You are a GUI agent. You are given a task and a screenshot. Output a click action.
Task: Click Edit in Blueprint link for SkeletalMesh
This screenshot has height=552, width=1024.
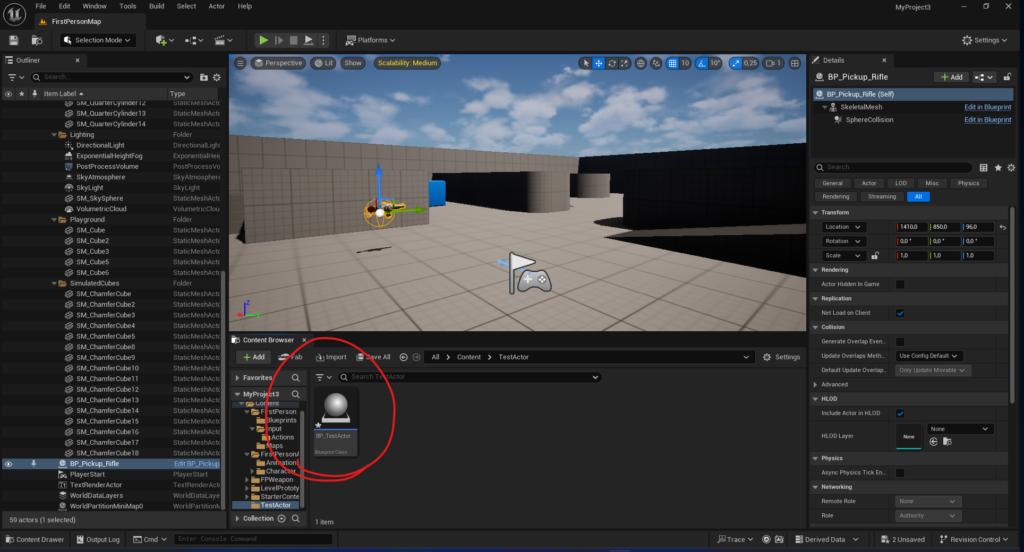tap(987, 107)
